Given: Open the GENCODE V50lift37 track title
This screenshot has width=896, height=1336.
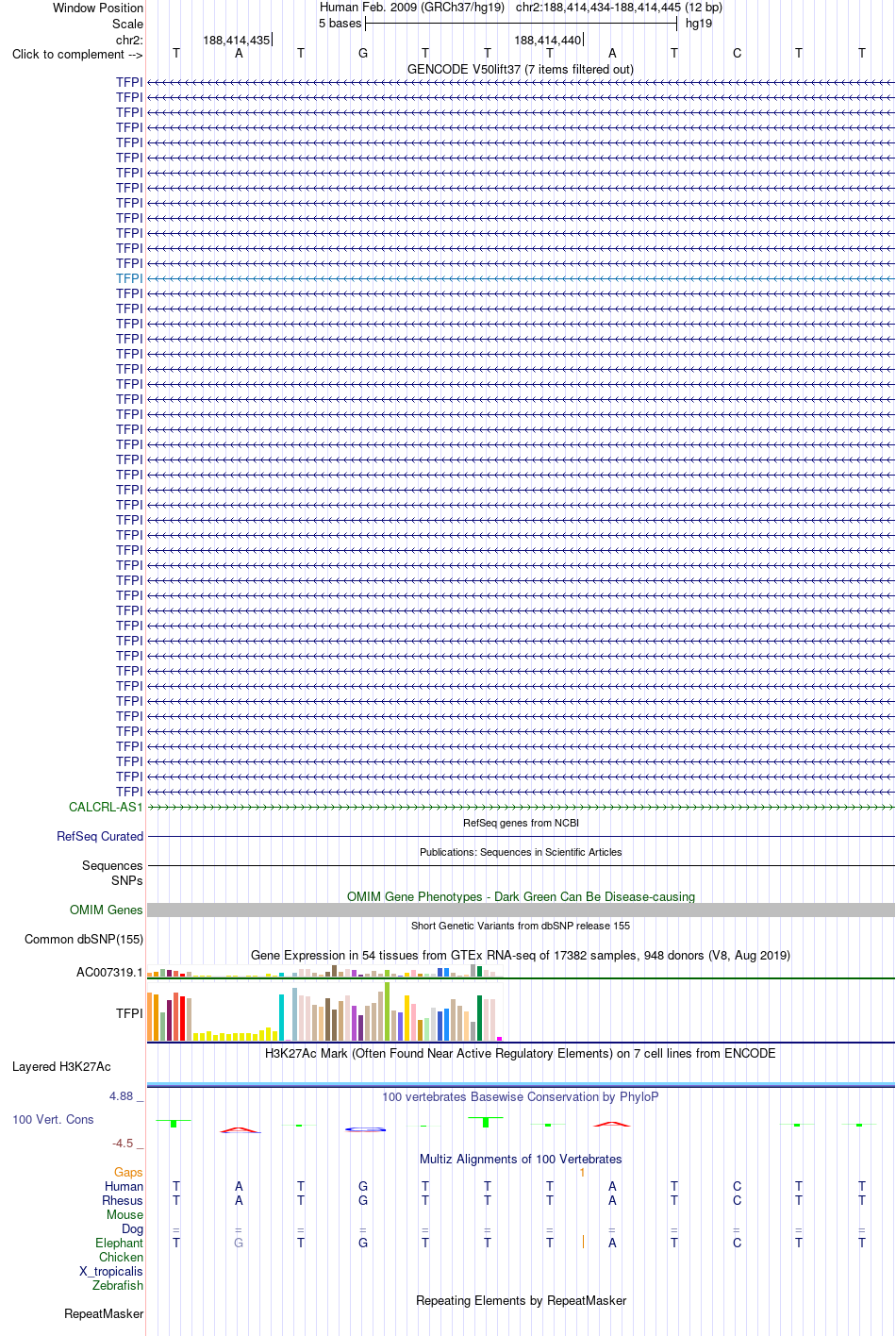Looking at the screenshot, I should 521,69.
